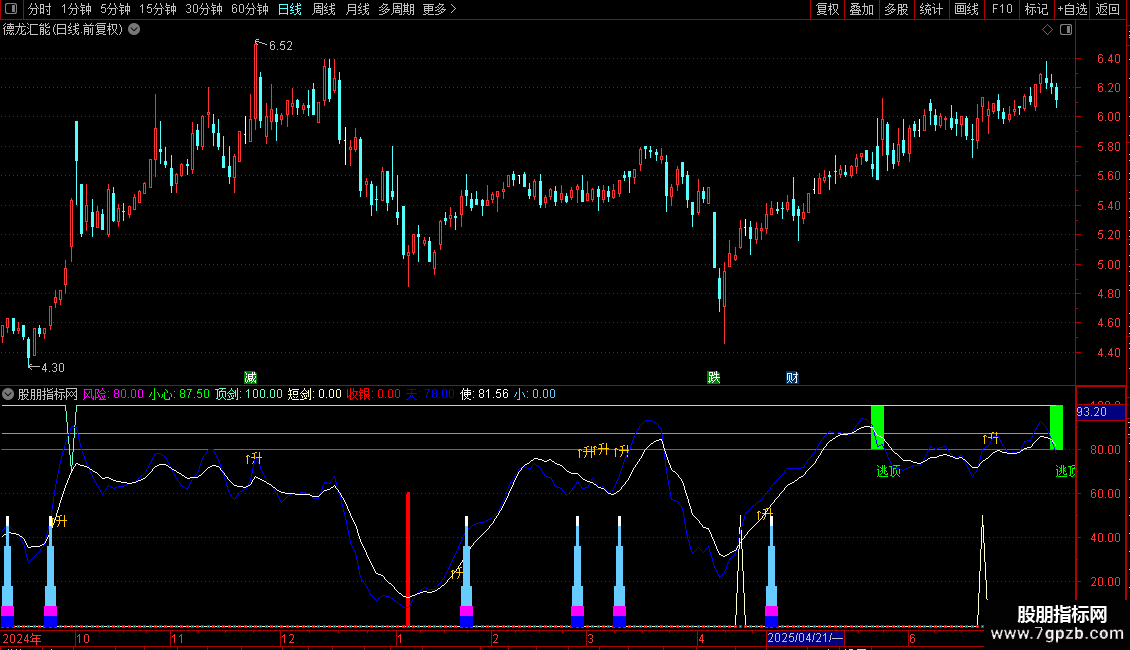Click the first green 逃顶 signal label
This screenshot has height=650, width=1130.
889,471
